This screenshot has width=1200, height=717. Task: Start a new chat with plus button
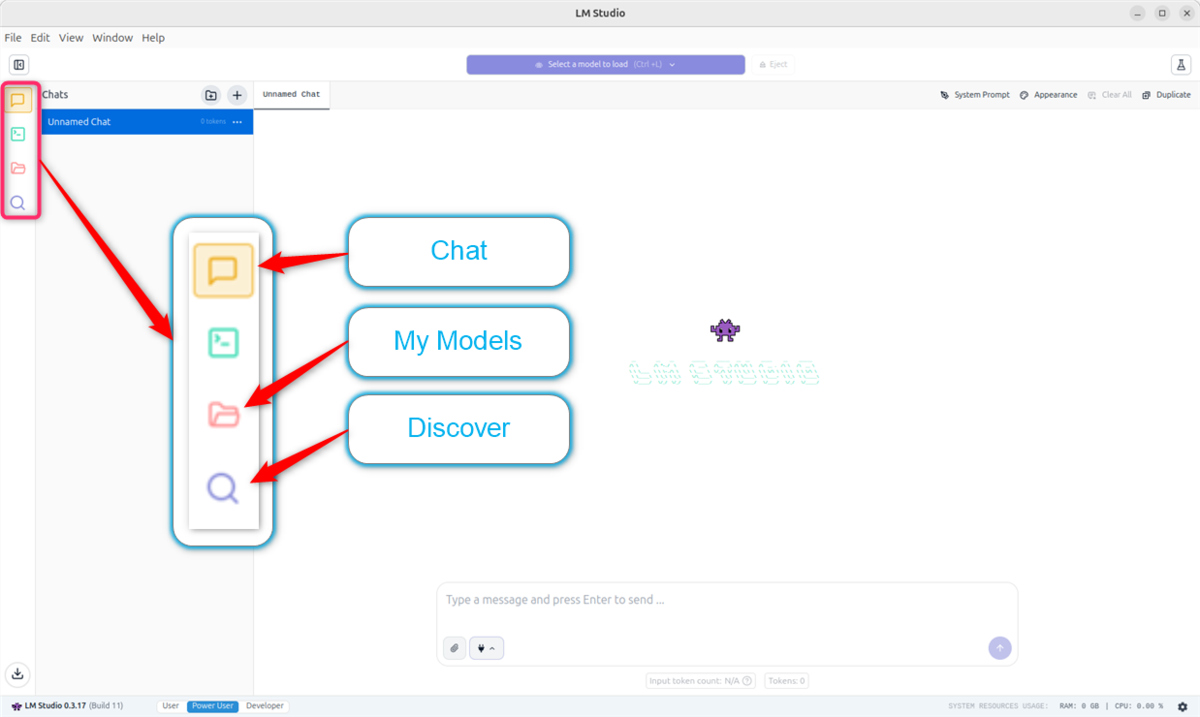[x=237, y=95]
